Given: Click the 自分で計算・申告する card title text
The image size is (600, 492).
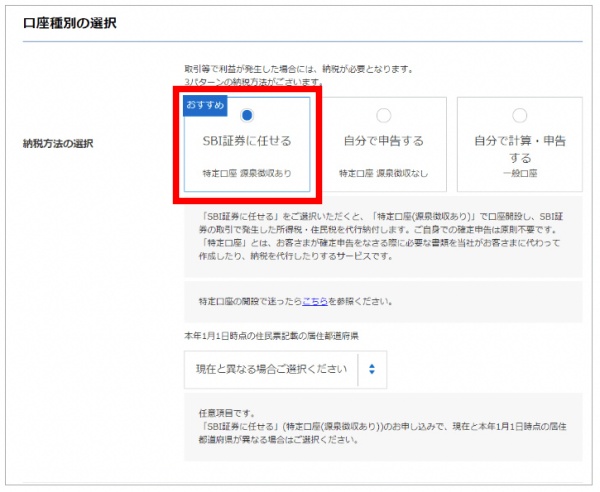Looking at the screenshot, I should point(519,149).
